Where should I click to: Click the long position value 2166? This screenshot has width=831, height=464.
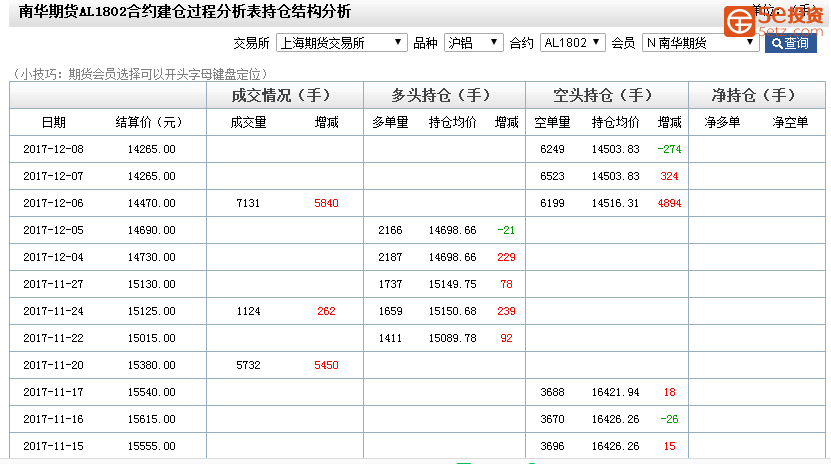[390, 230]
